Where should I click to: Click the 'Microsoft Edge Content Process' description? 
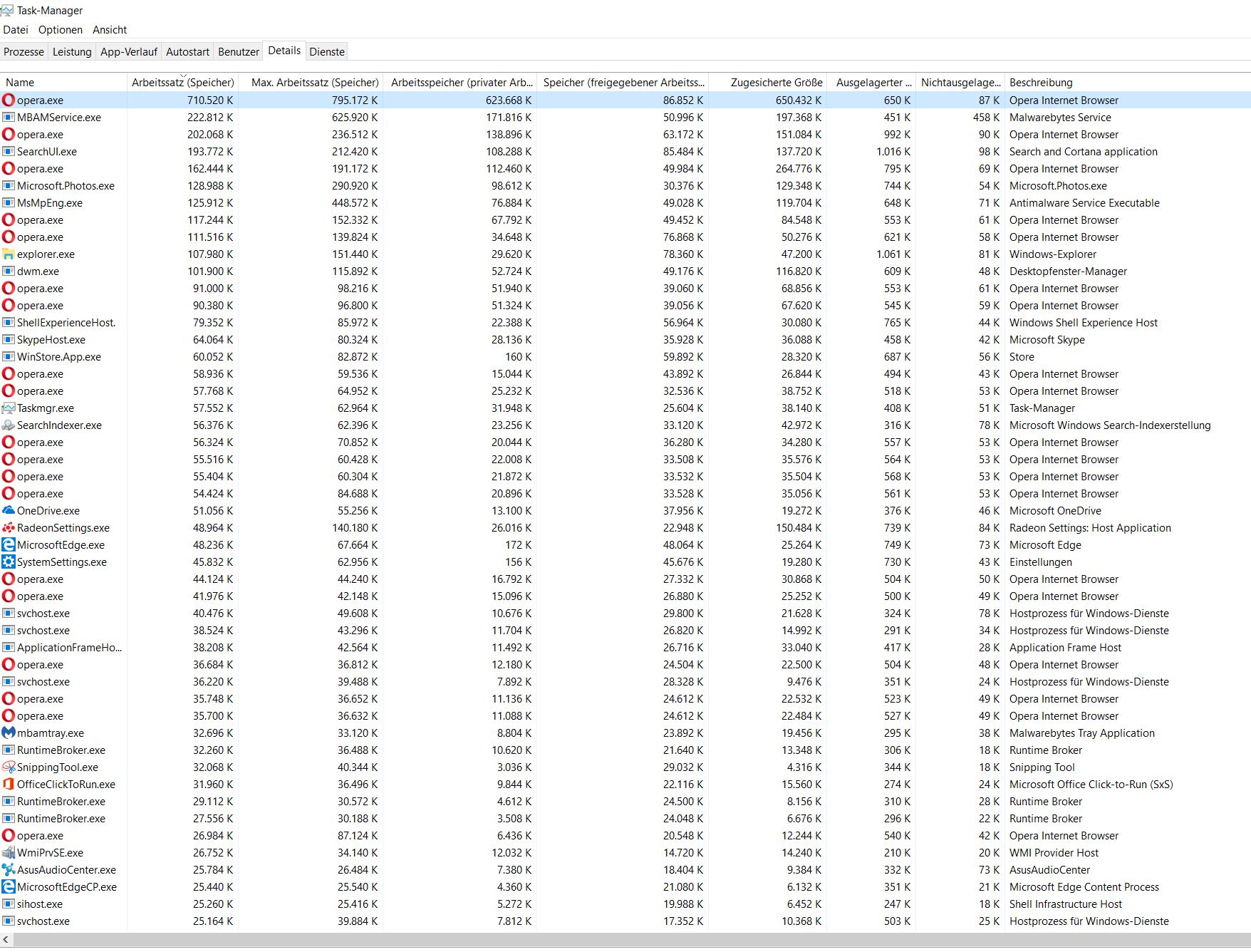click(x=1084, y=887)
